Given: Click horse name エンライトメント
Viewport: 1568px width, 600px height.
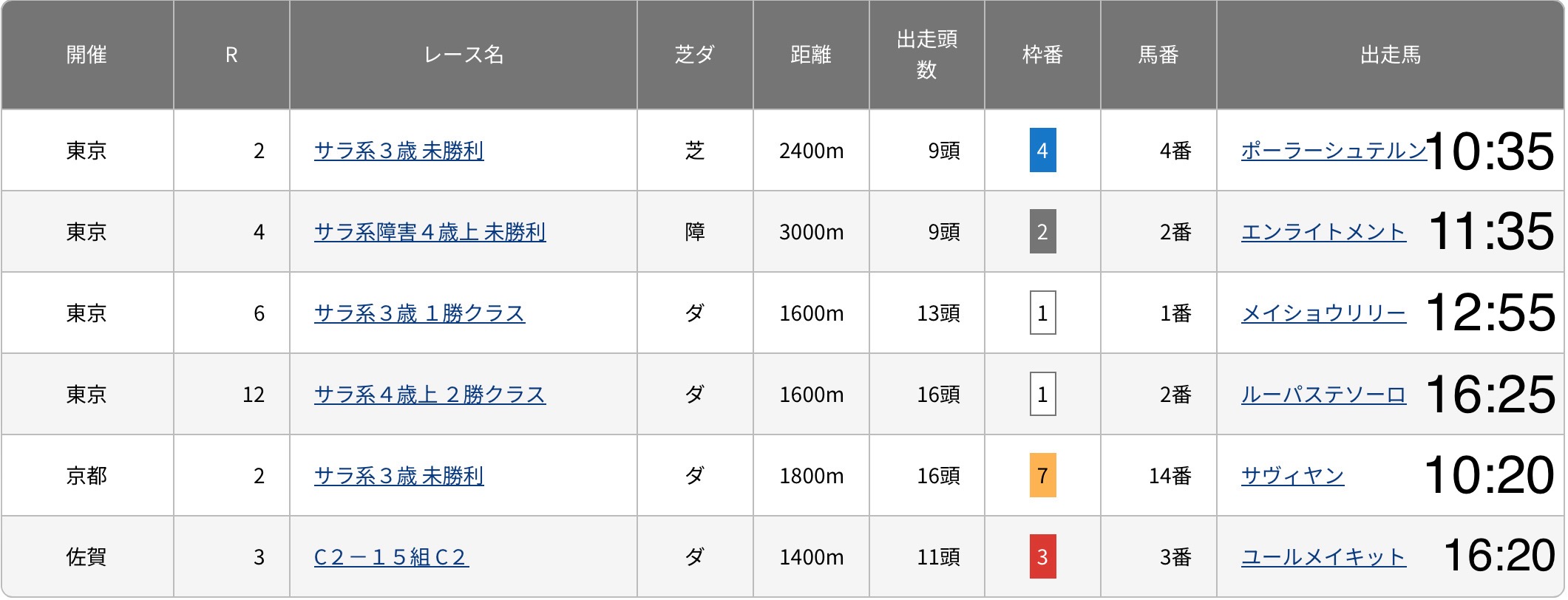Looking at the screenshot, I should coord(1323,232).
